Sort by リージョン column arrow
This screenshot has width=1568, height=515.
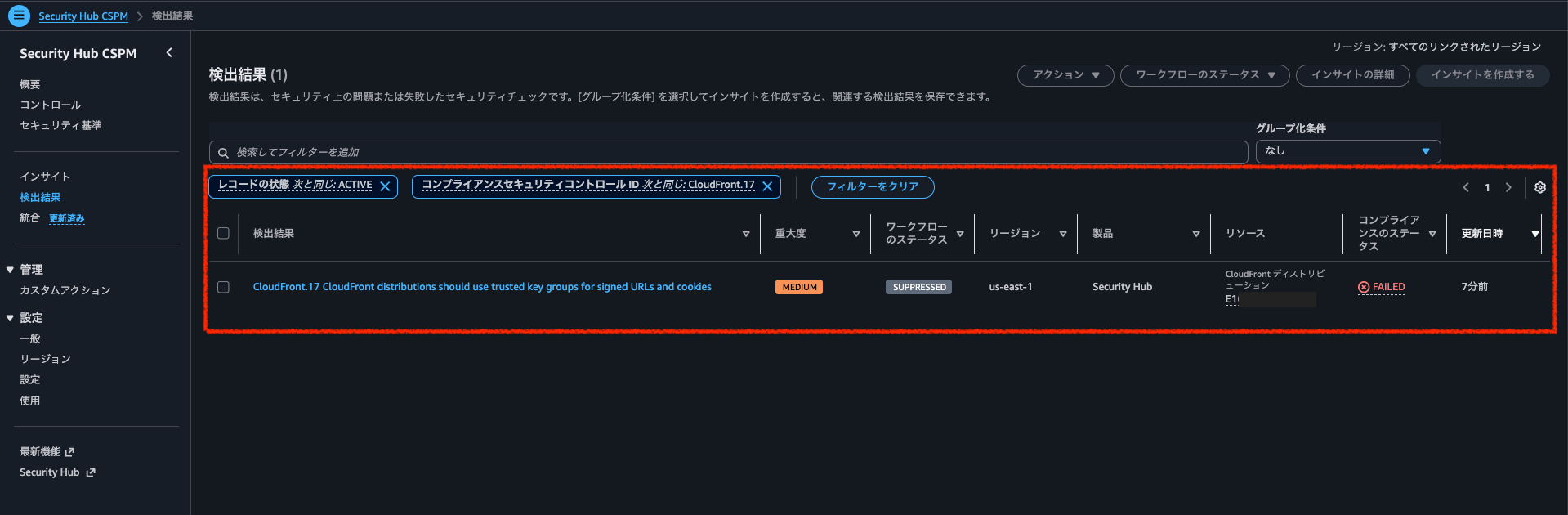click(1063, 234)
